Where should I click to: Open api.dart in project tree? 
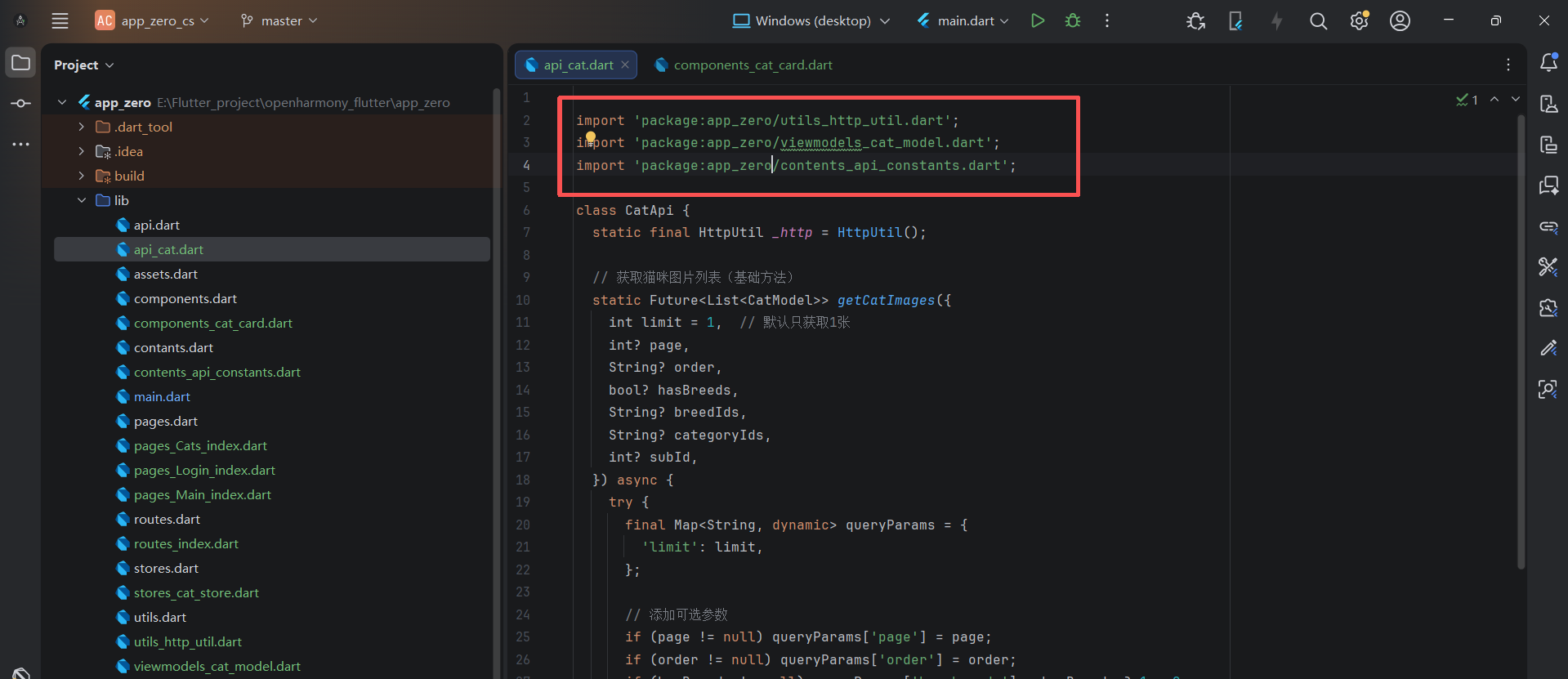coord(156,225)
